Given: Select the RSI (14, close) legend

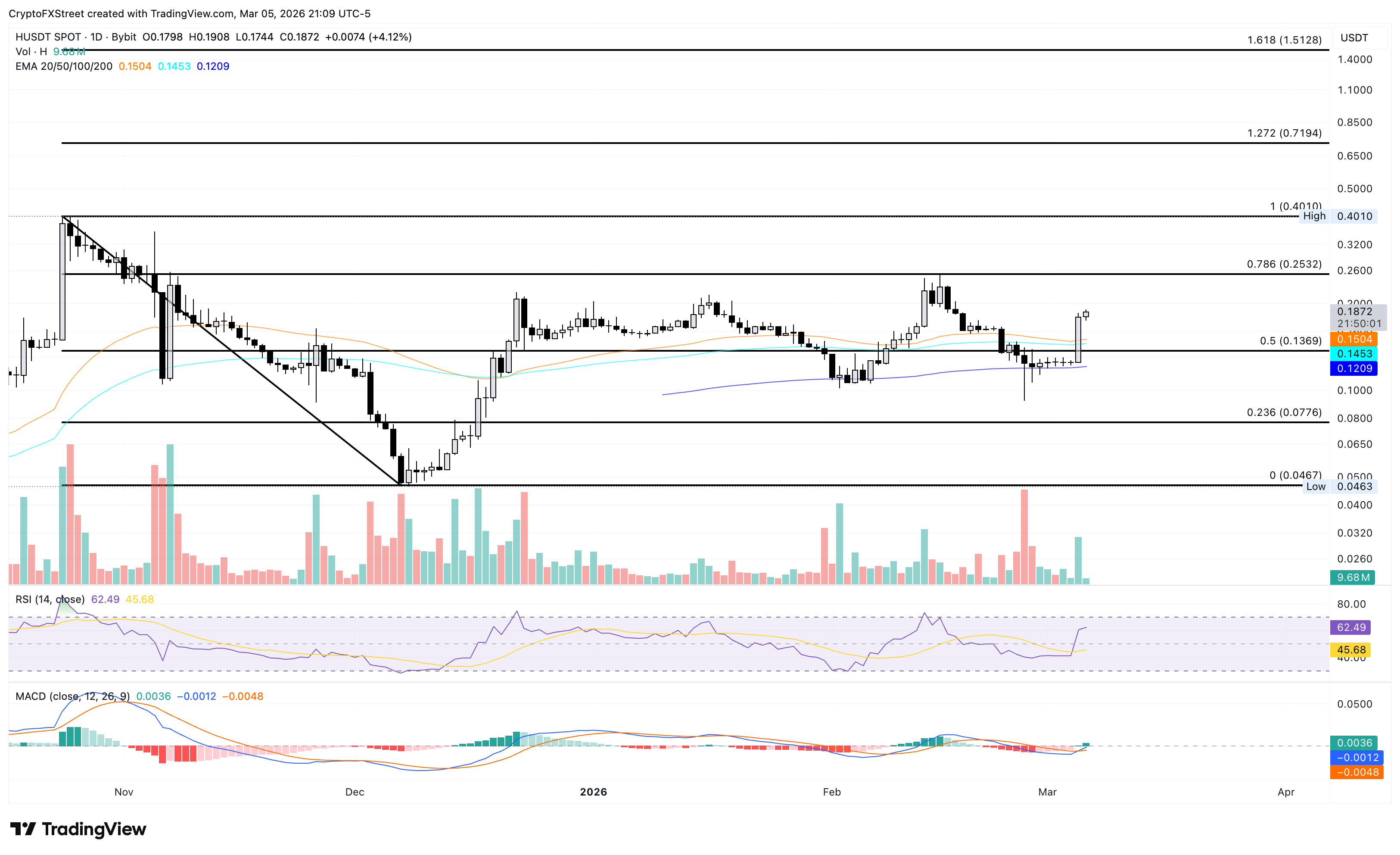Looking at the screenshot, I should 50,599.
